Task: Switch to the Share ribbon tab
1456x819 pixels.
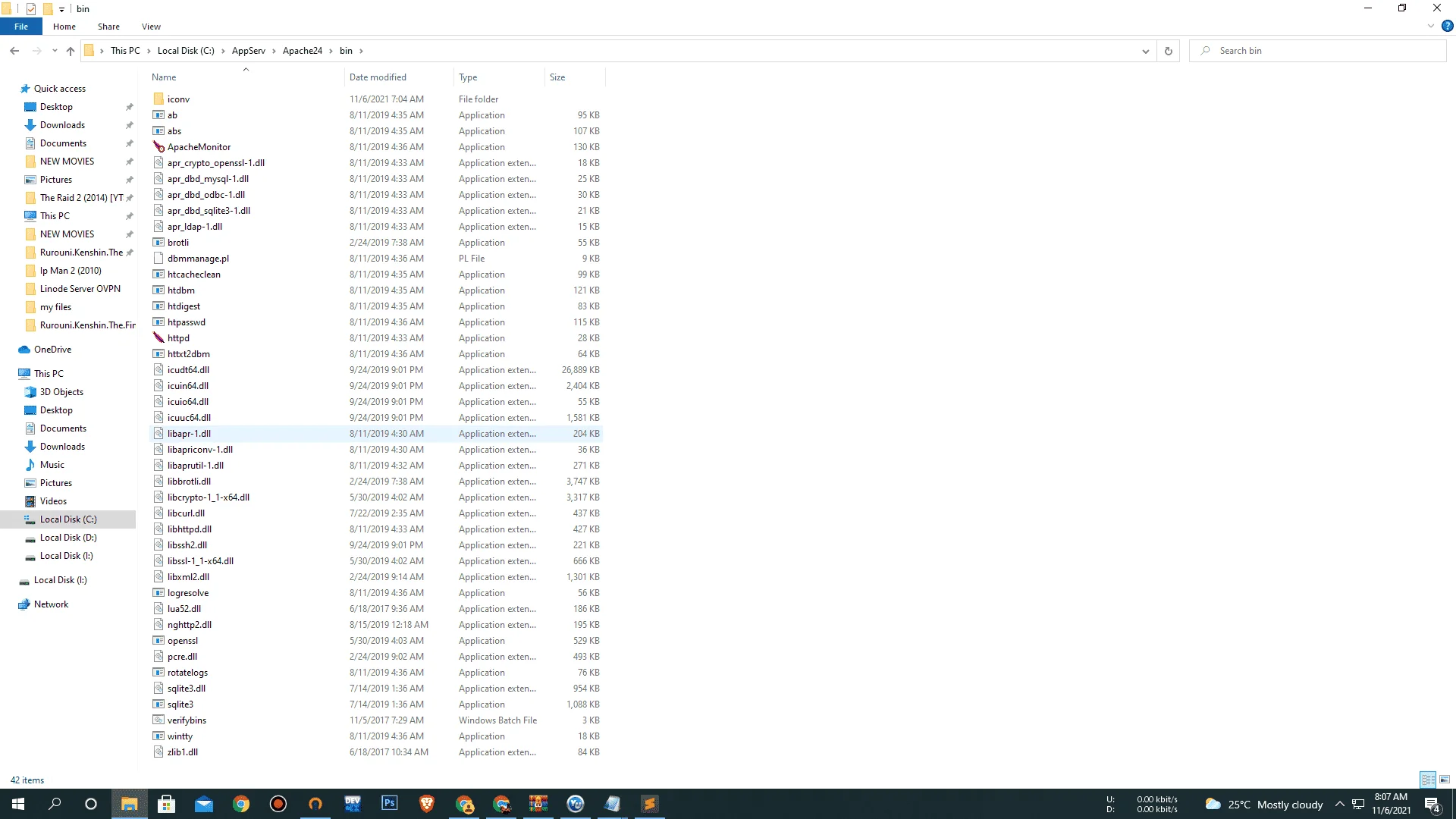Action: coord(108,27)
